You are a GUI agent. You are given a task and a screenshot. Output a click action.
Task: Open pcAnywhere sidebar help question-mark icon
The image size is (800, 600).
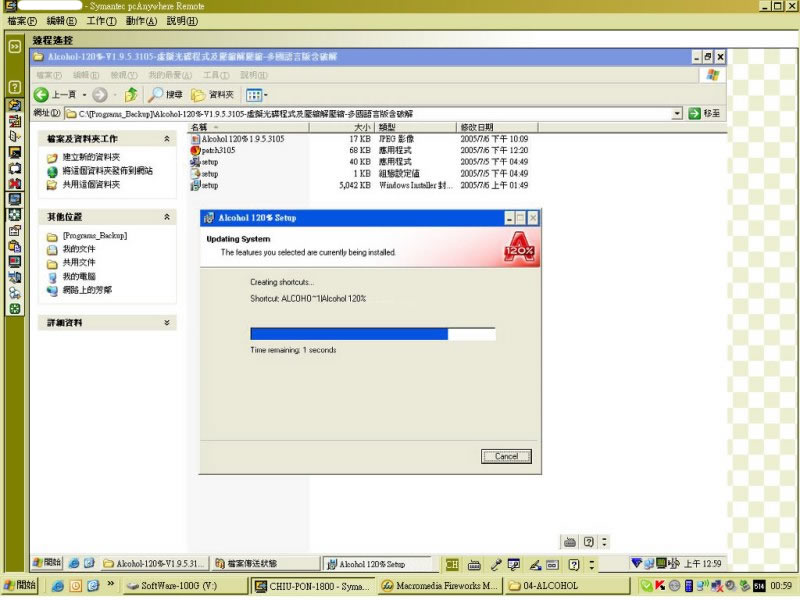pos(14,87)
